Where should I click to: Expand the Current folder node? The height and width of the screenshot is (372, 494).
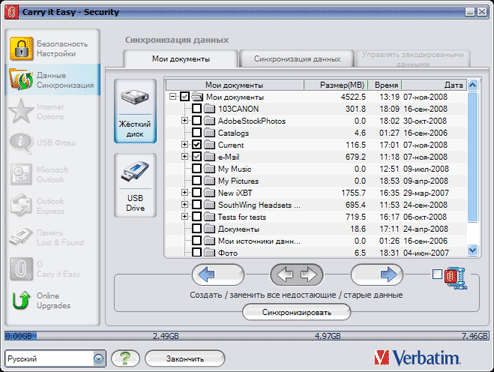pyautogui.click(x=184, y=144)
